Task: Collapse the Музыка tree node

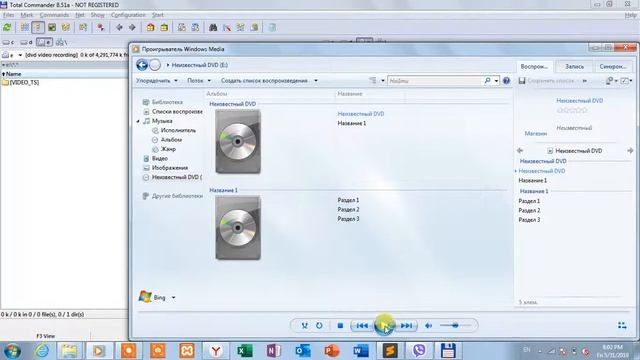Action: (138, 121)
